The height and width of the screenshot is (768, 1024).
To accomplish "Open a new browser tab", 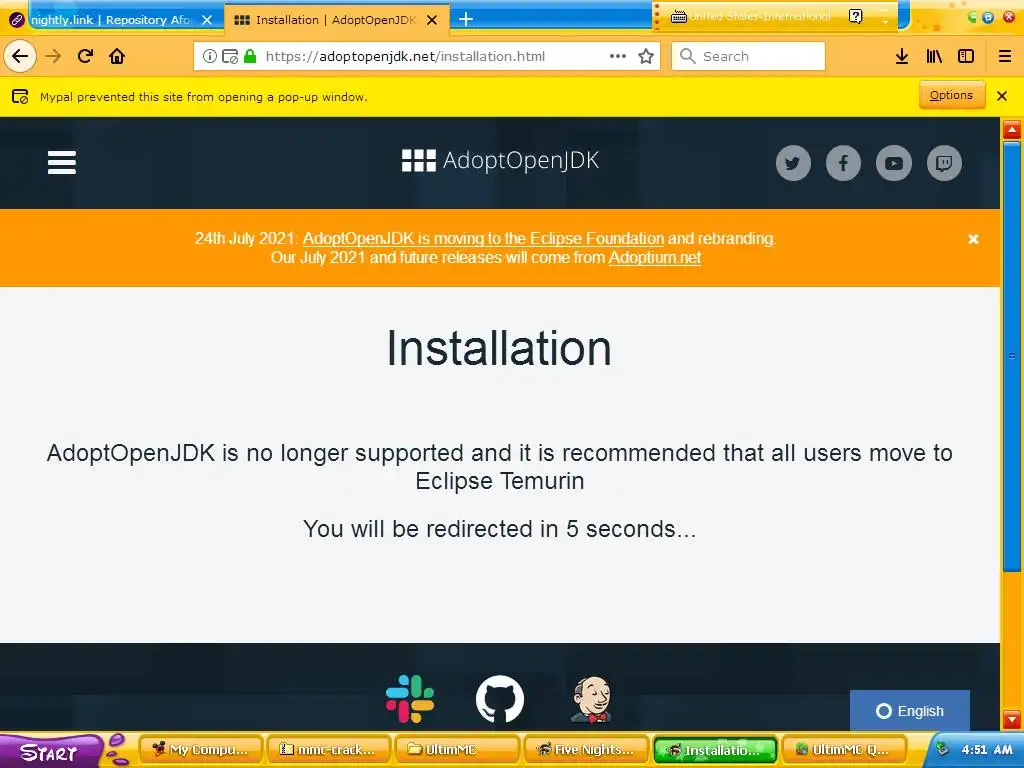I will pos(466,20).
